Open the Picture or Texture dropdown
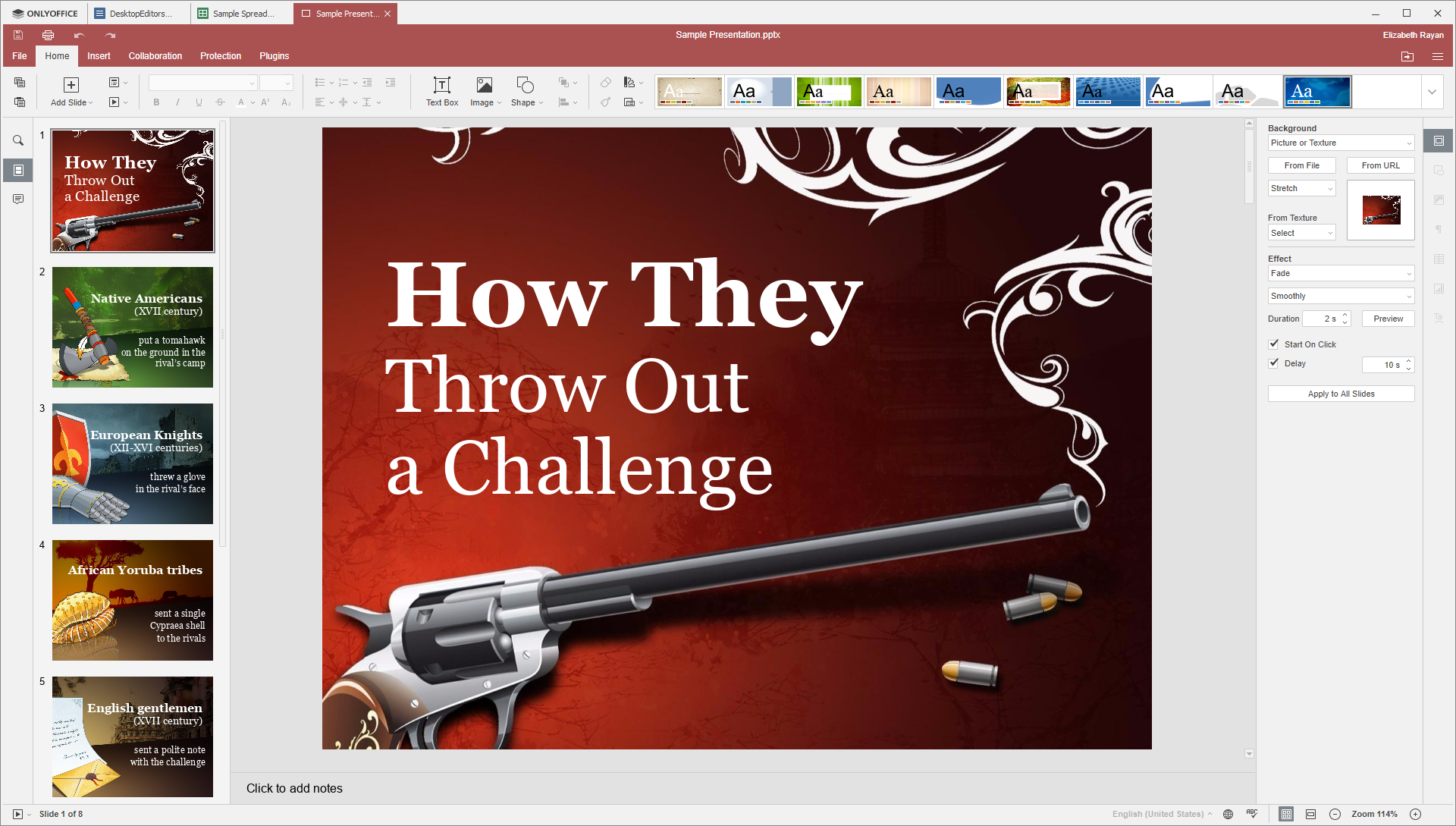Viewport: 1456px width, 826px height. click(1341, 143)
